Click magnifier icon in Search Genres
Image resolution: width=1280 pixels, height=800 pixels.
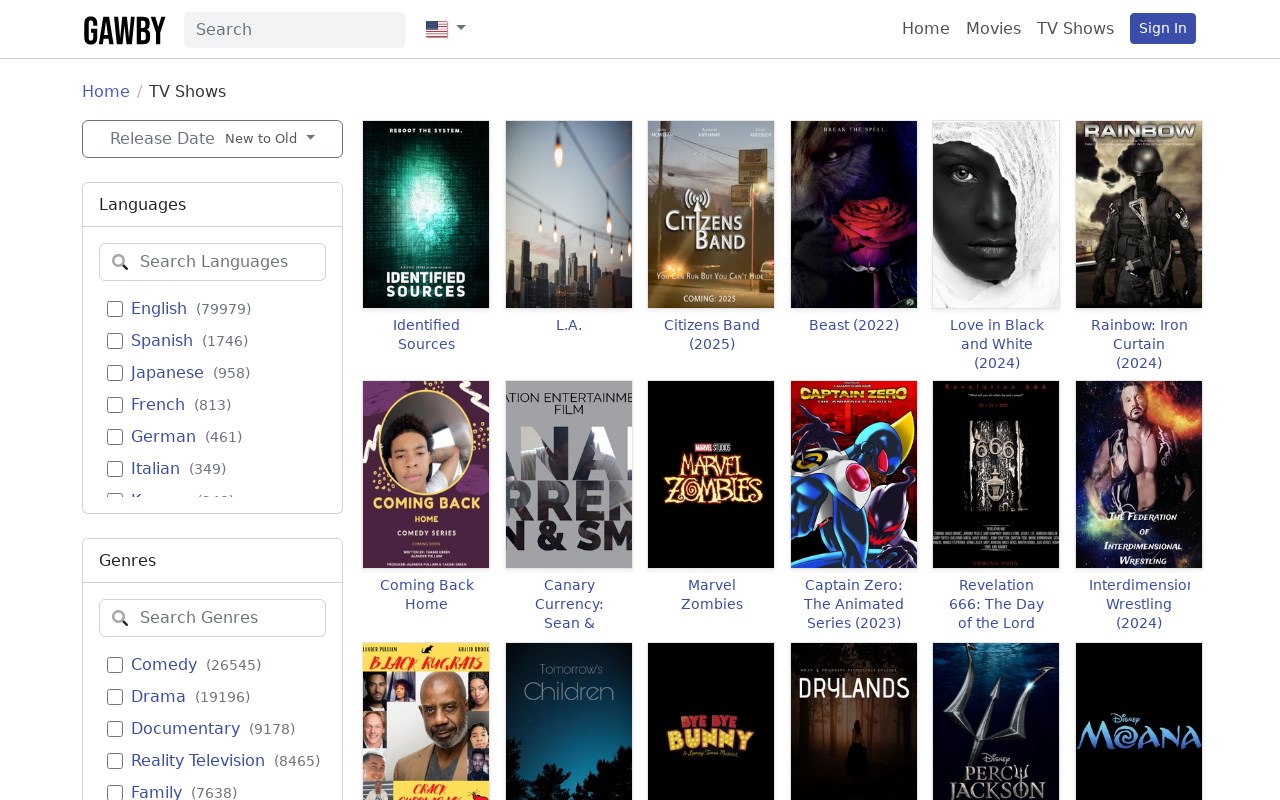(x=120, y=618)
